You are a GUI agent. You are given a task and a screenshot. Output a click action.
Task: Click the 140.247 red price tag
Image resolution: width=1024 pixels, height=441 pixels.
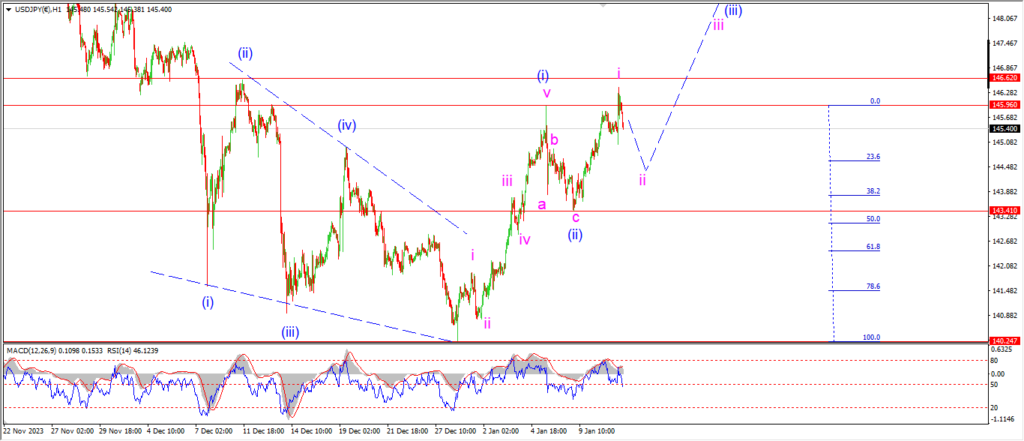coord(1004,341)
